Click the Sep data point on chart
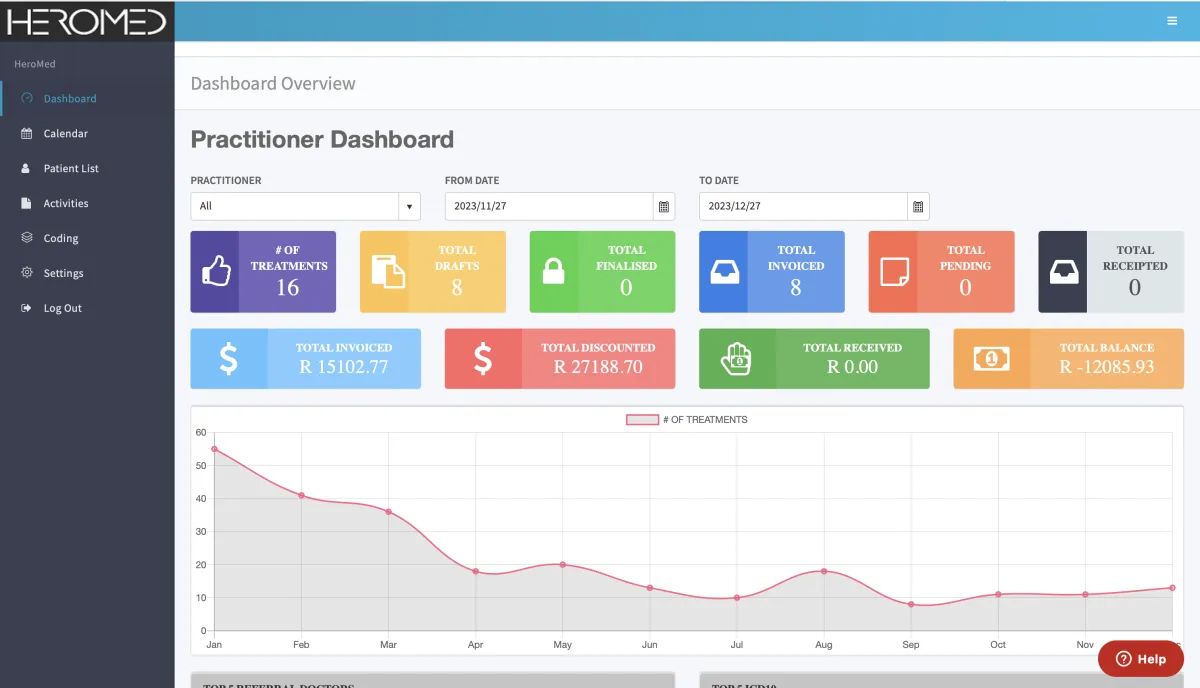The width and height of the screenshot is (1200, 688). click(911, 604)
